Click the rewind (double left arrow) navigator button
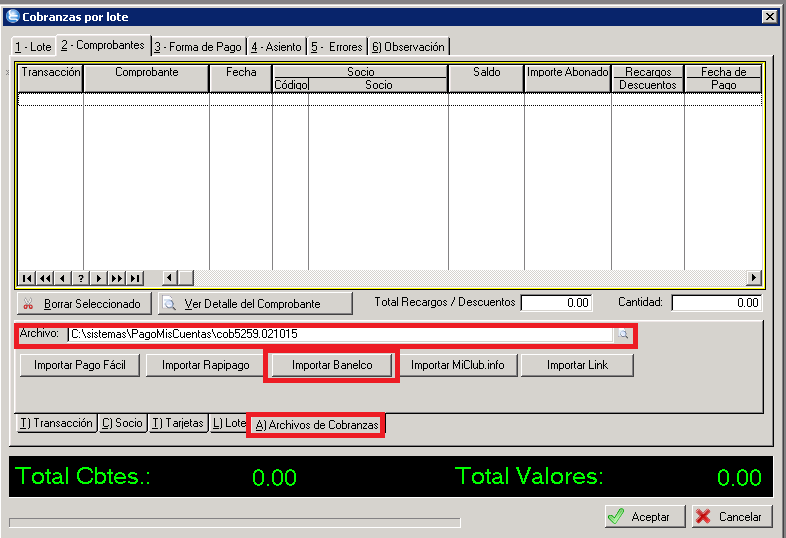 pos(45,278)
